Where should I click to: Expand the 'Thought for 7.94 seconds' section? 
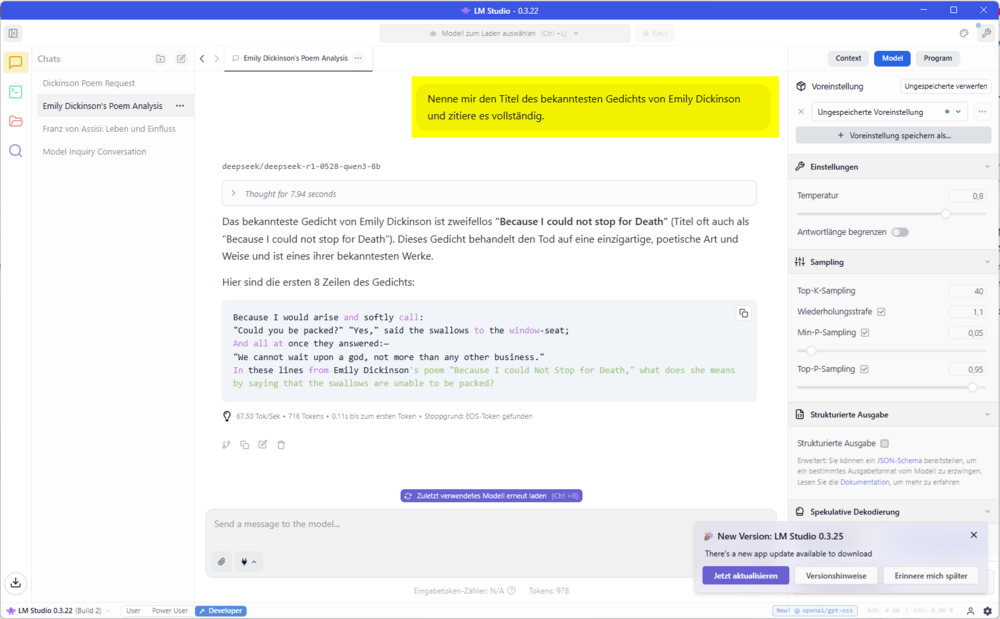(489, 194)
